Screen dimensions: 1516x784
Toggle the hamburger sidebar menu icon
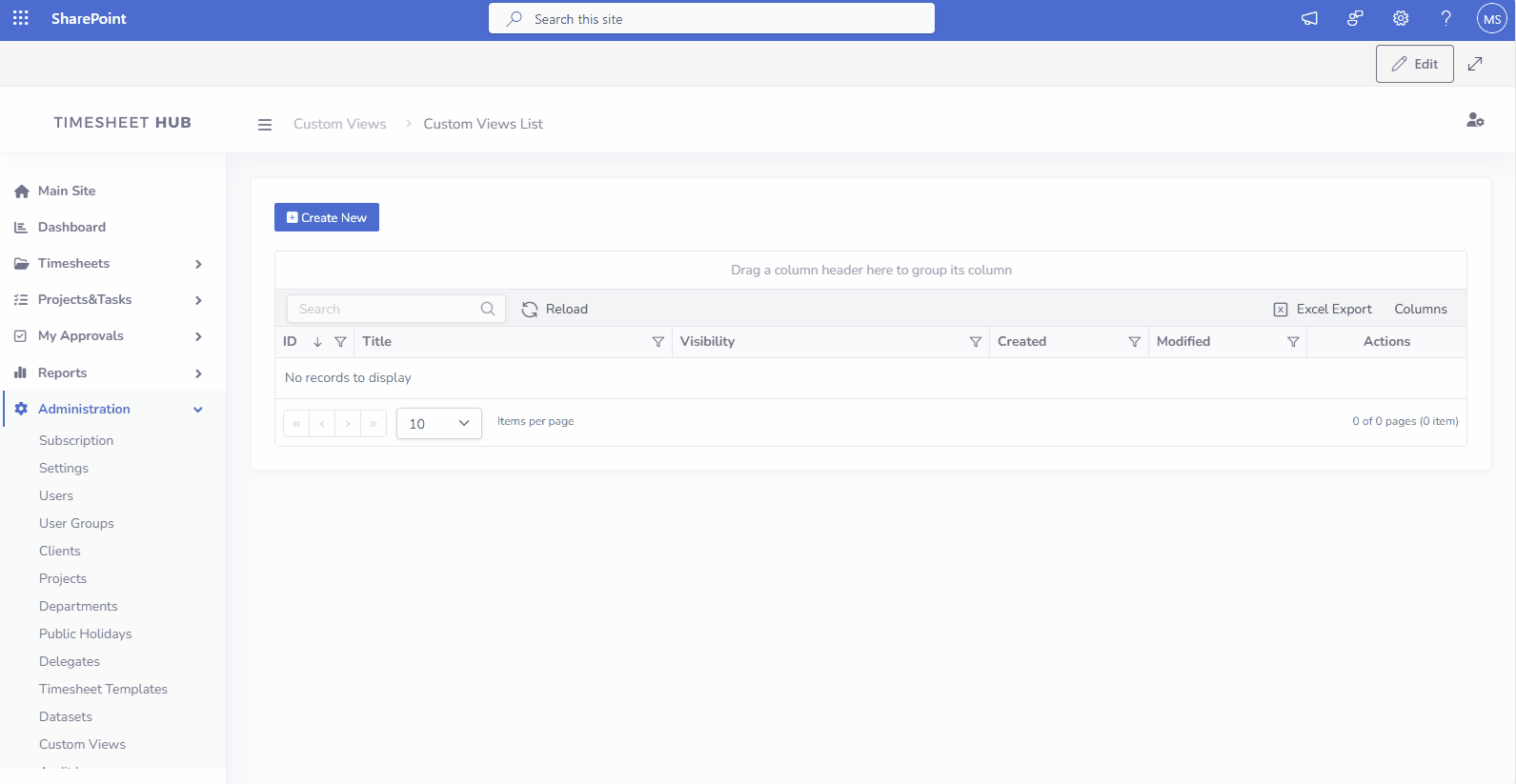(265, 125)
